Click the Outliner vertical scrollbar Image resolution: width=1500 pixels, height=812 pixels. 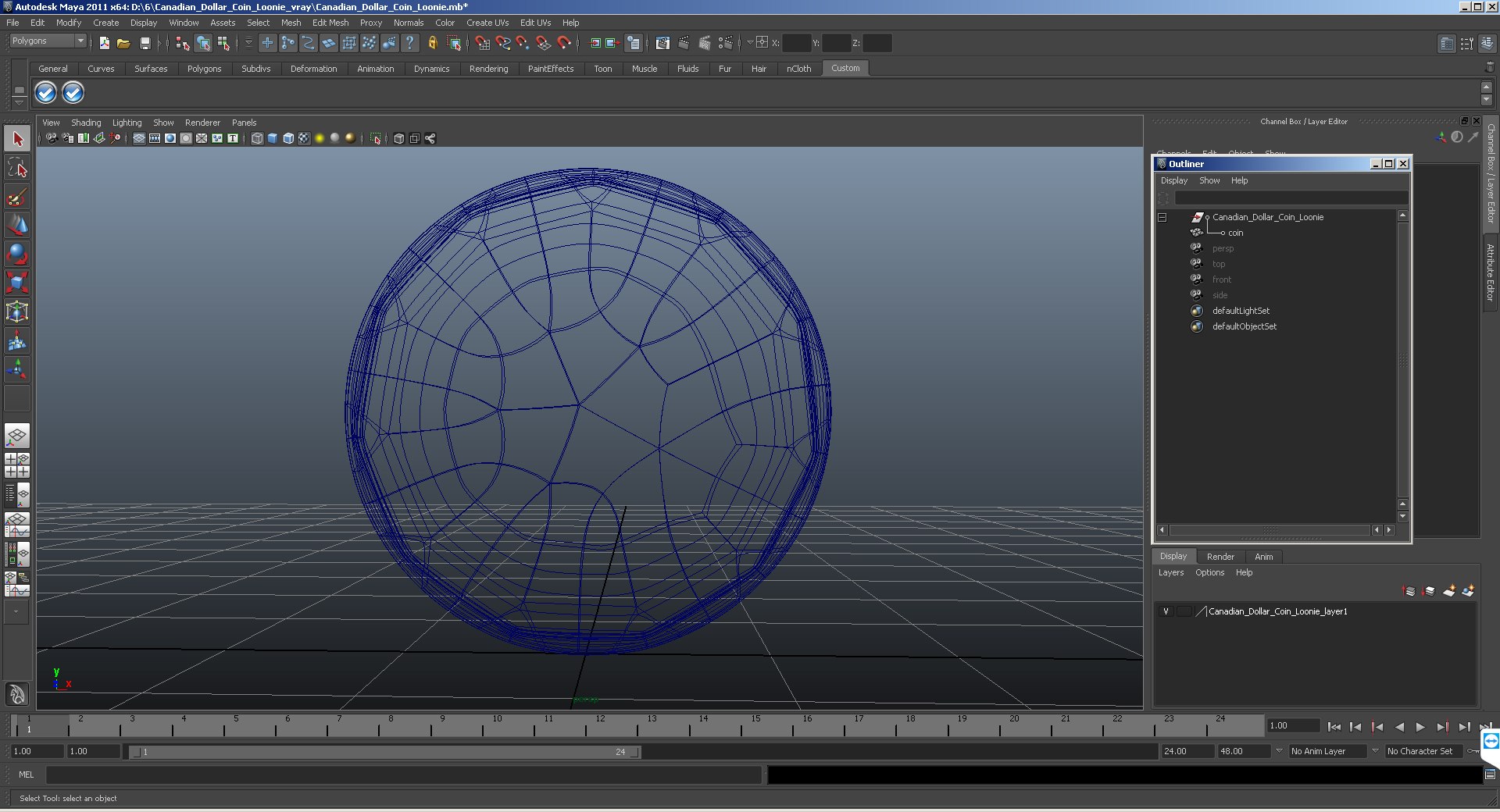pos(1402,359)
